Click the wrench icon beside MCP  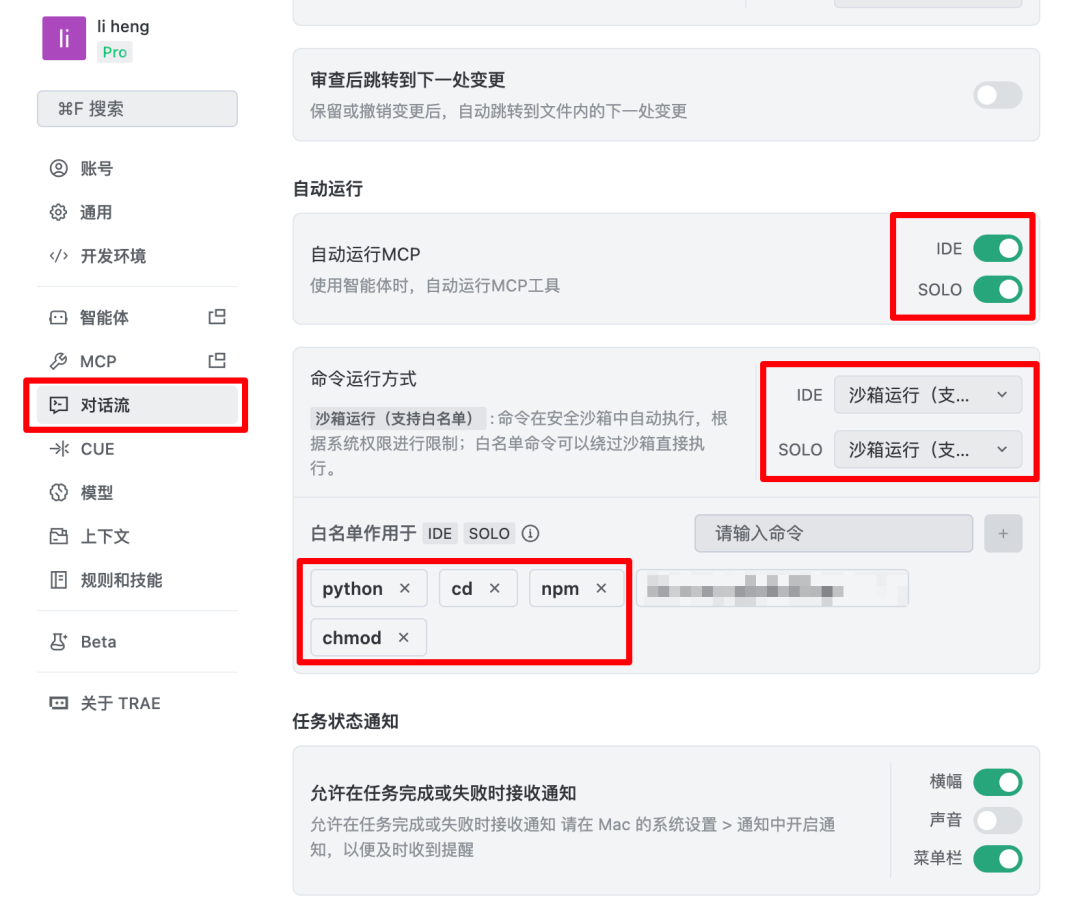point(59,361)
